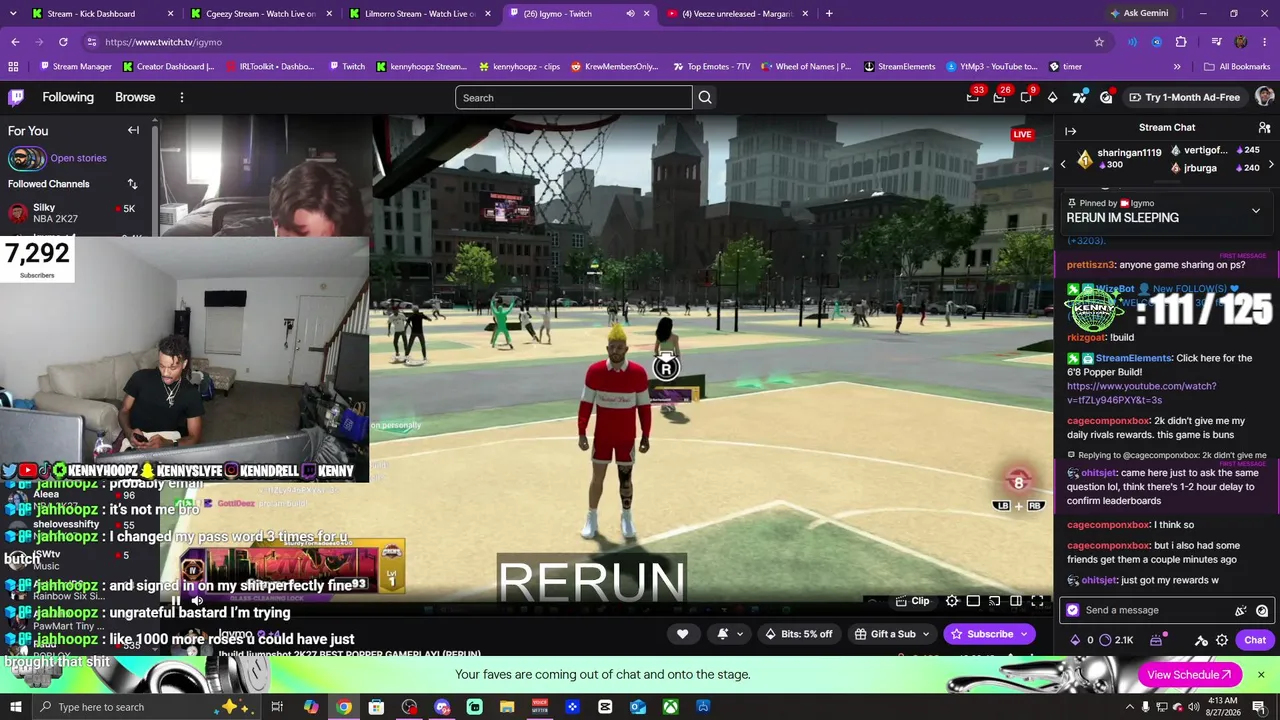
Task: Click the Get Bits diamond icon in top nav
Action: point(1052,97)
